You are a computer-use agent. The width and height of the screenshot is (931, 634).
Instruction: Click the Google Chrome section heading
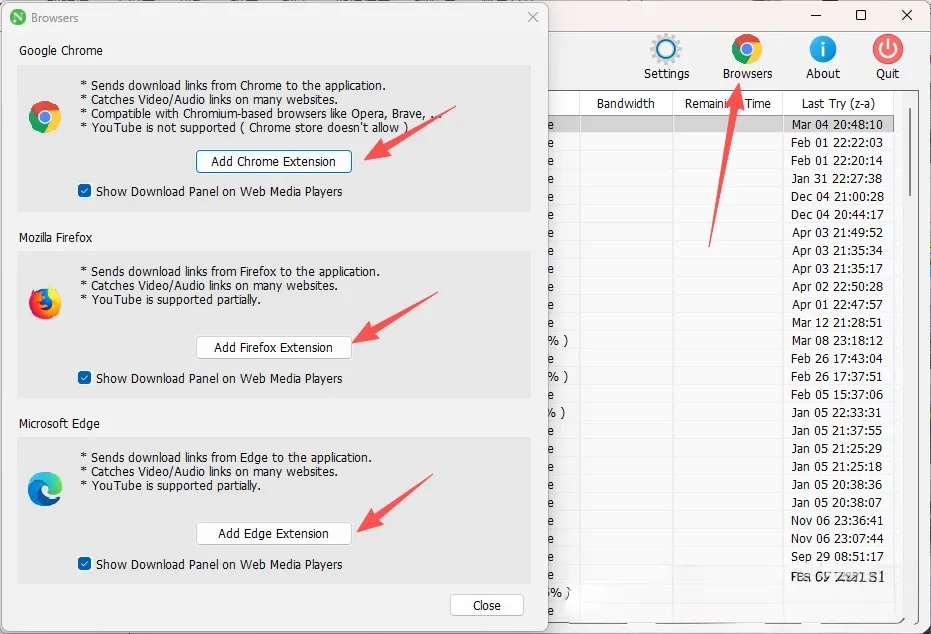point(61,50)
